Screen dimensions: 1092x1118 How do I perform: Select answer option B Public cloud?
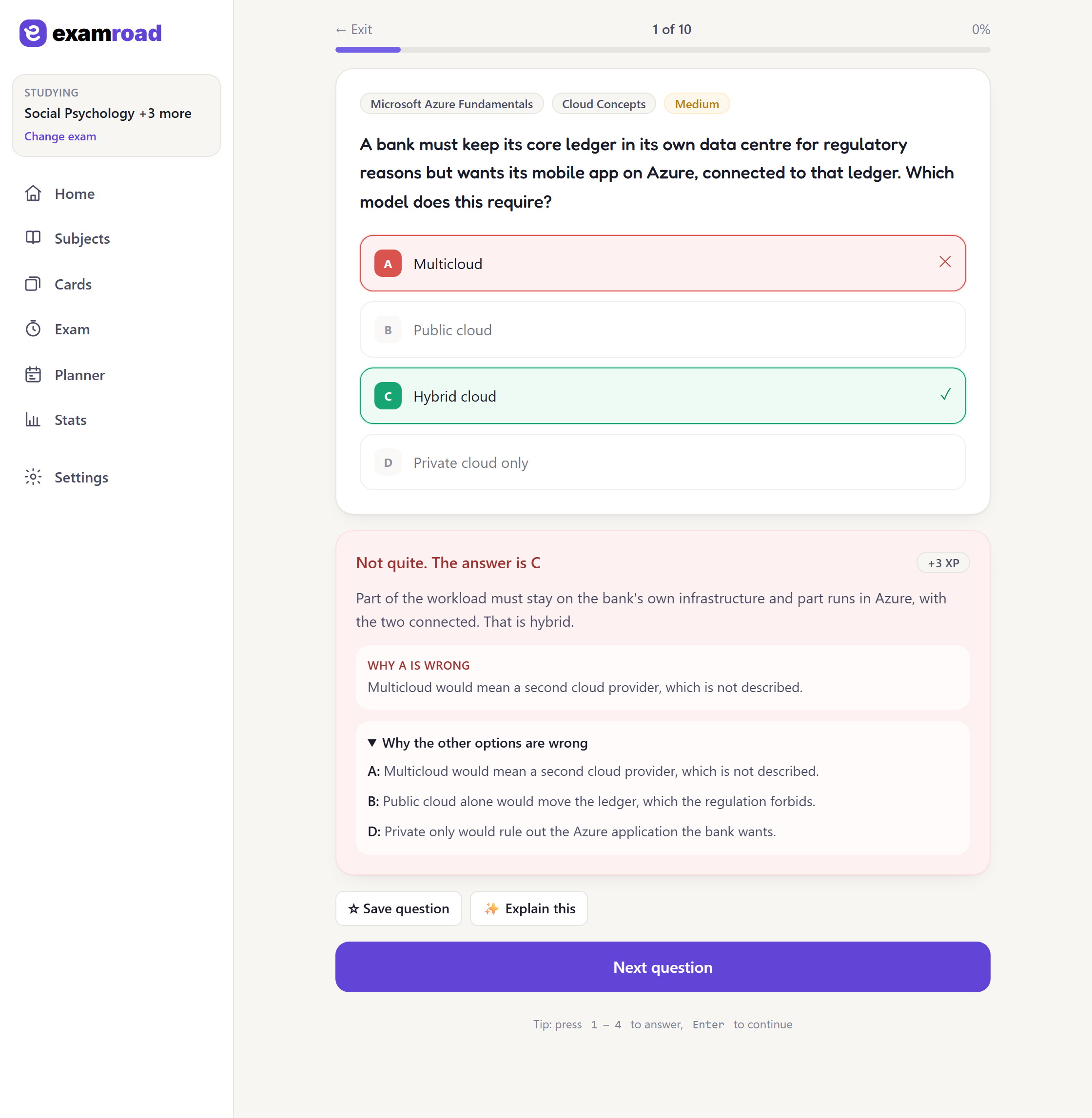pyautogui.click(x=663, y=329)
